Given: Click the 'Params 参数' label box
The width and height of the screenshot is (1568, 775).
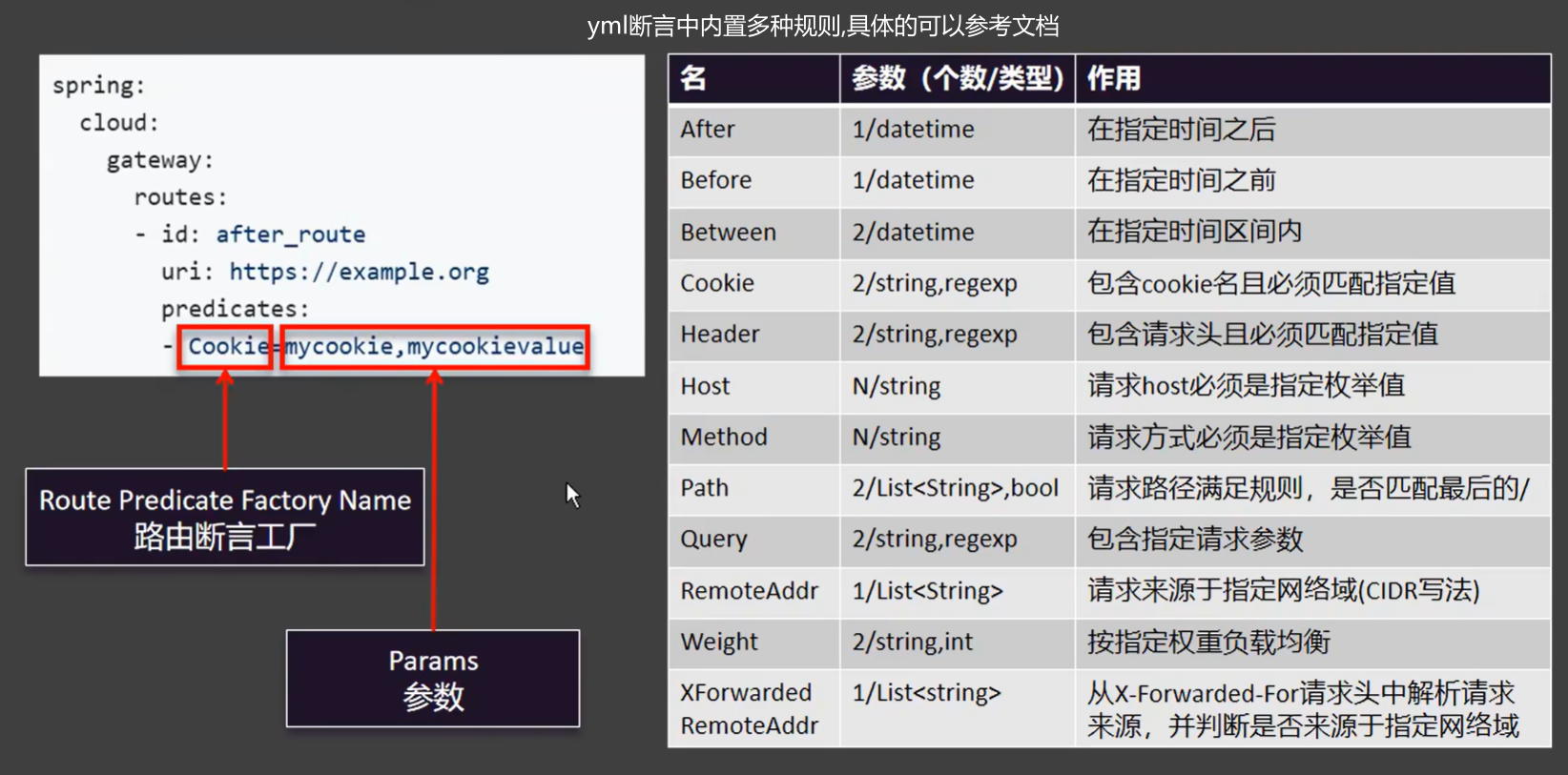Looking at the screenshot, I should click(433, 679).
